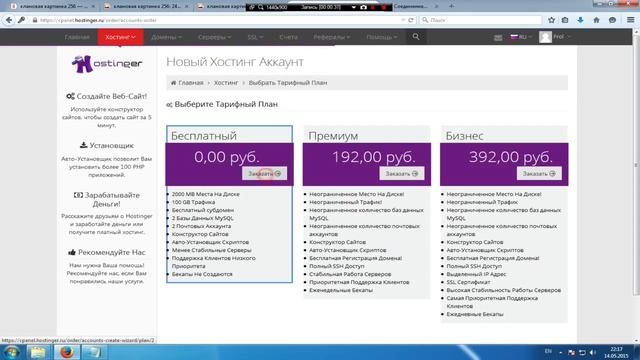This screenshot has height=360, width=640.
Task: Open the Firefox hamburger menu
Action: tap(631, 20)
